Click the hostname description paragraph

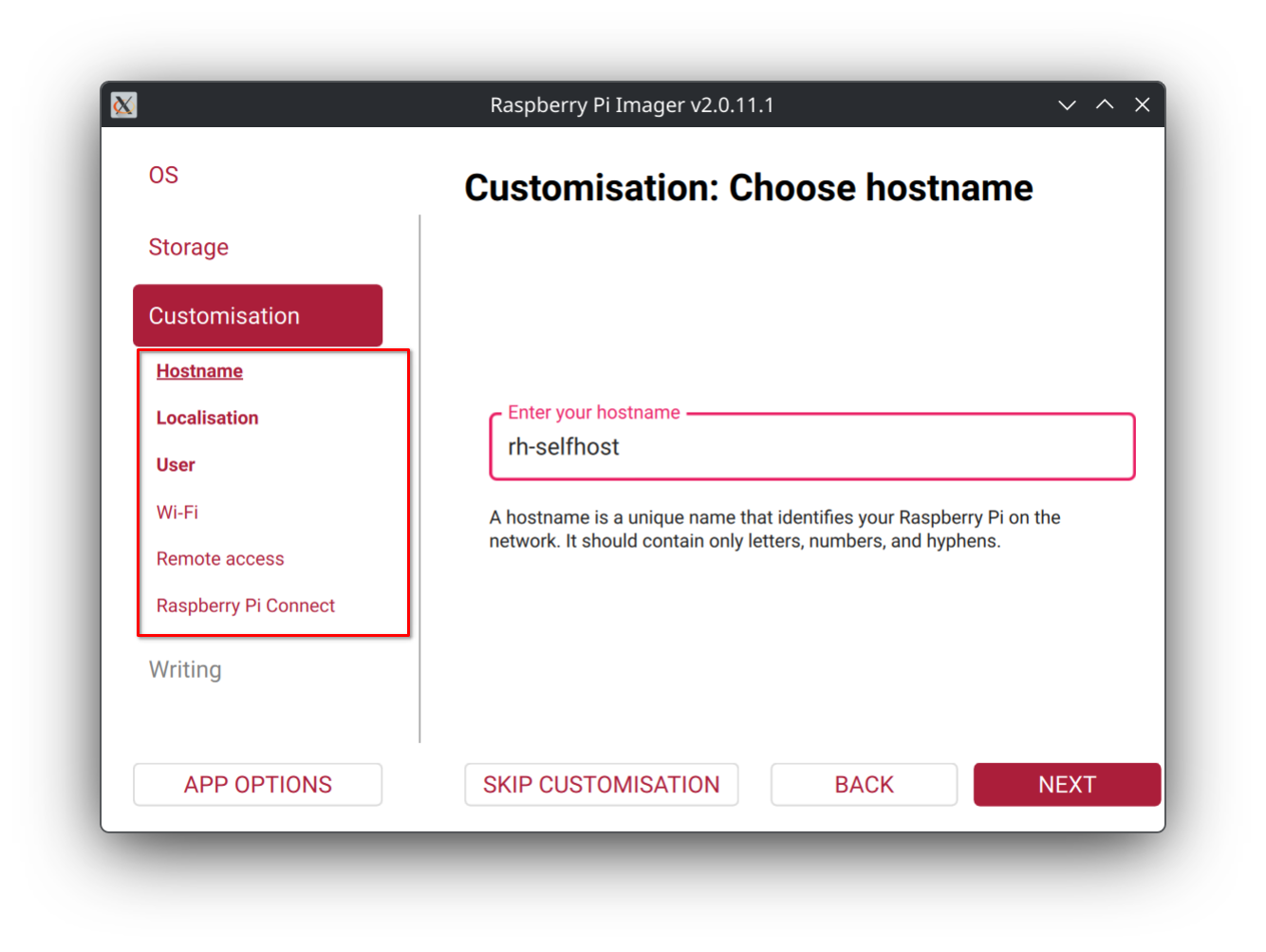tap(774, 529)
